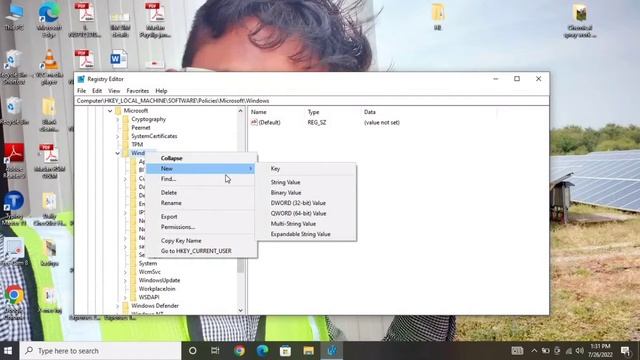This screenshot has height=360, width=640.
Task: Click the TPM folder icon
Action: click(x=126, y=144)
